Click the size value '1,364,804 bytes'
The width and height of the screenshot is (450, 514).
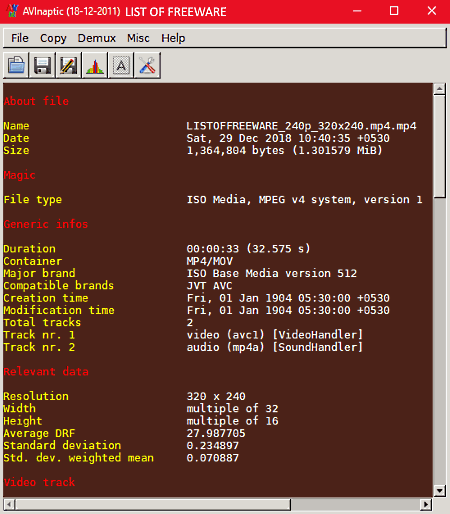pyautogui.click(x=235, y=150)
